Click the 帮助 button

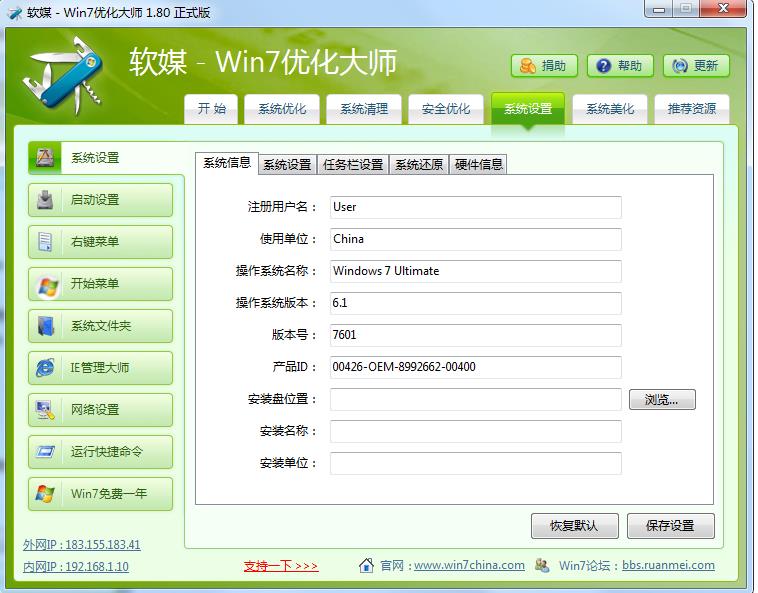click(620, 66)
